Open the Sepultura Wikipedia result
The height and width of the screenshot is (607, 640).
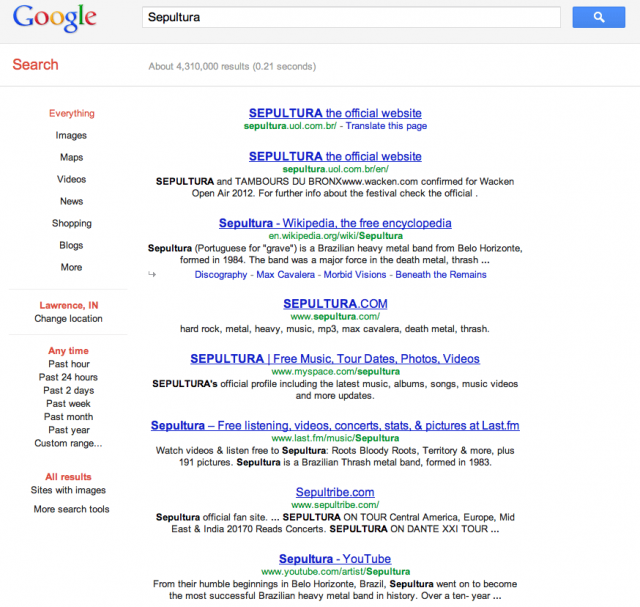335,223
